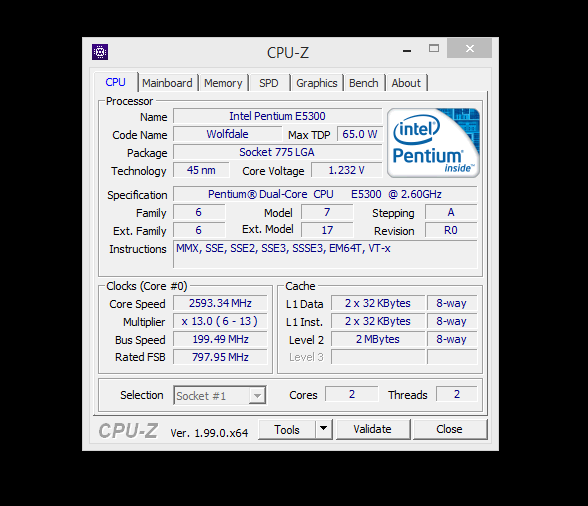Click the L1 Data size 2 x 32 KBytes

pos(378,303)
